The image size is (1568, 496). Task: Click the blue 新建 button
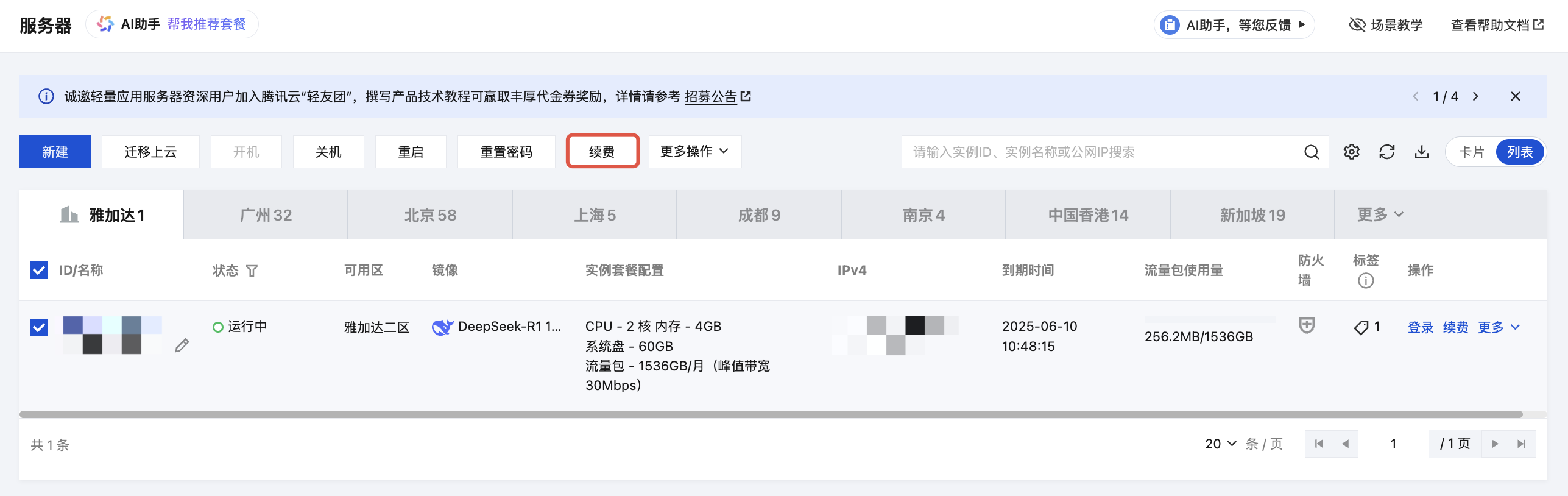[55, 152]
